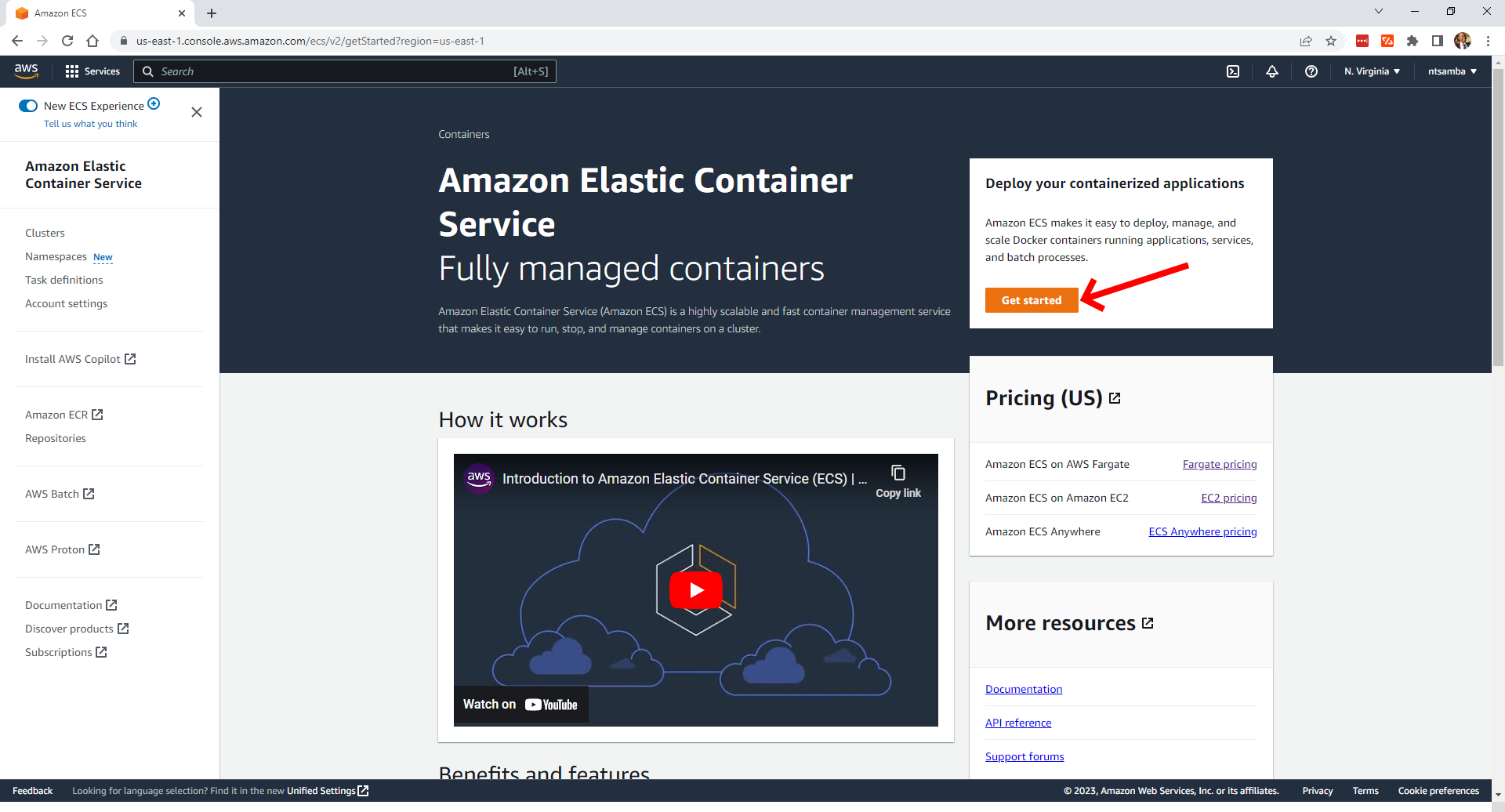
Task: Open the Amazon ECR external link
Action: [x=64, y=415]
